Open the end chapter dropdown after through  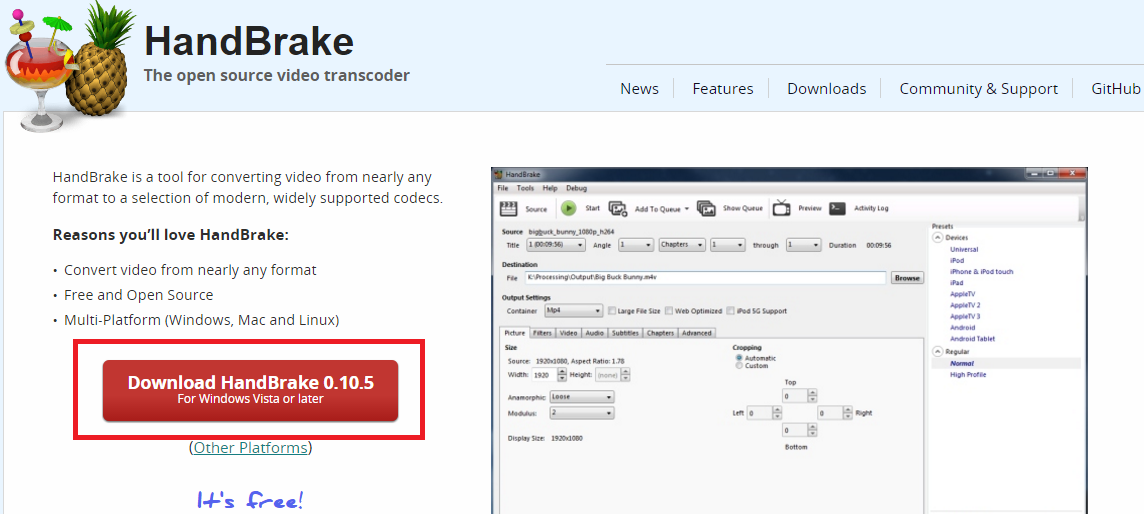point(803,245)
